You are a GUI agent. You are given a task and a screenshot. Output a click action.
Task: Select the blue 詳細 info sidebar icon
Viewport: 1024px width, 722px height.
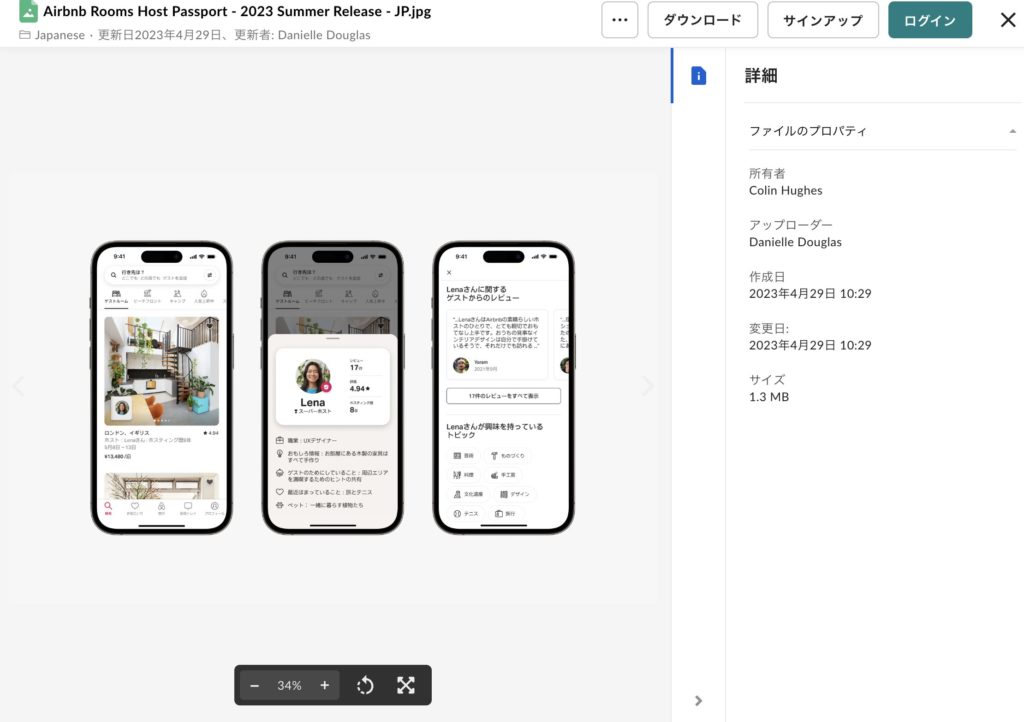(x=698, y=76)
